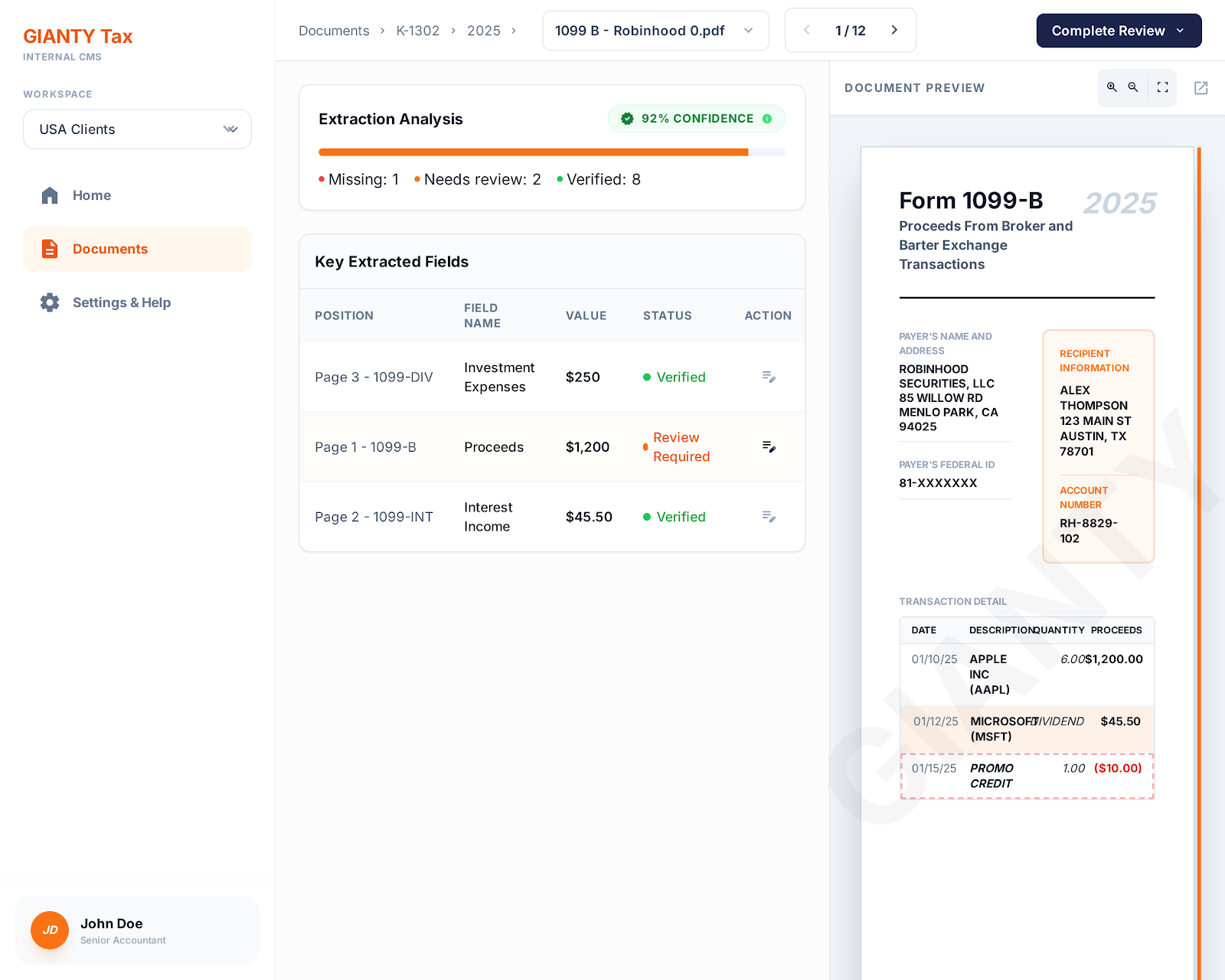Select the Documents icon in the sidebar
This screenshot has width=1225, height=980.
click(49, 249)
